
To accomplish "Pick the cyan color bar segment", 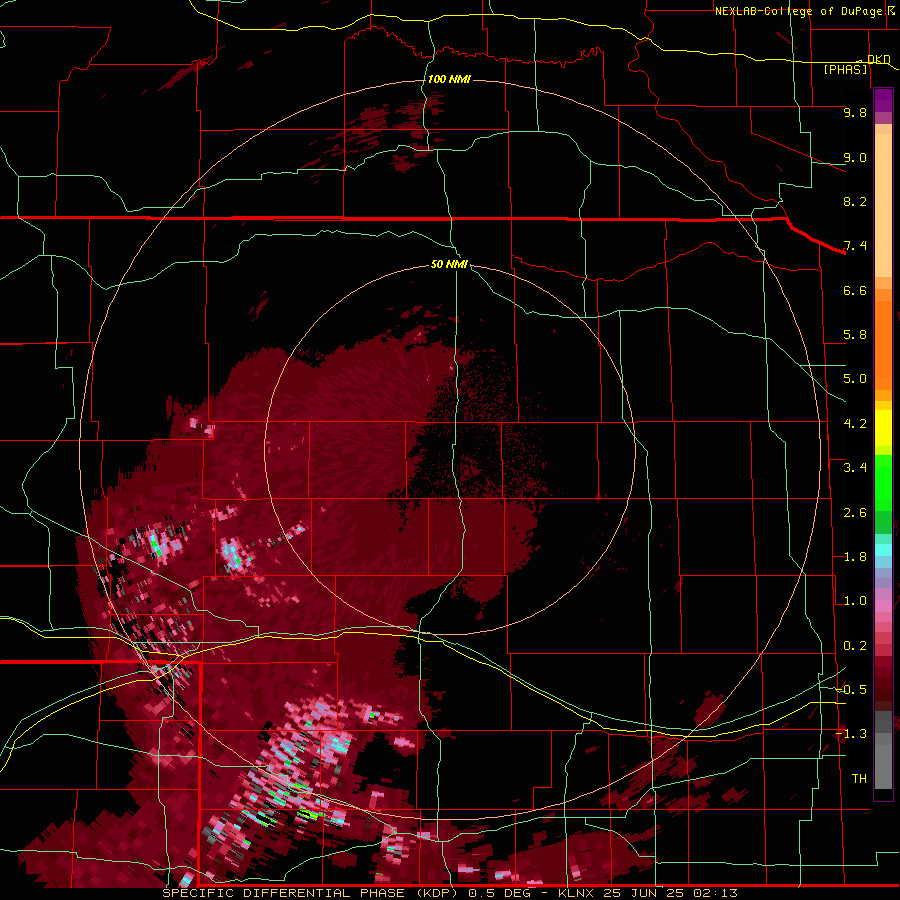I will (883, 550).
